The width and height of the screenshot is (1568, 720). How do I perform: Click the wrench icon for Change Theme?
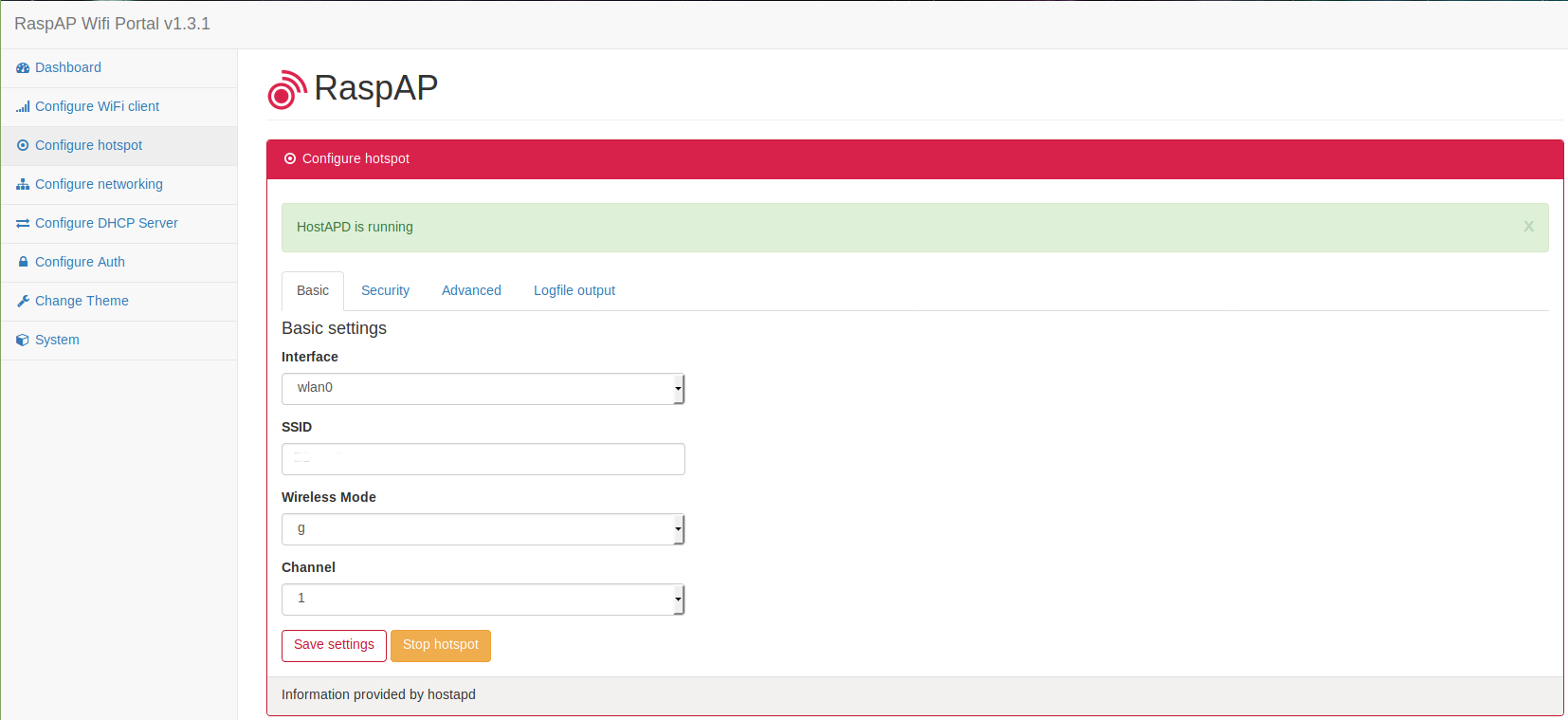click(23, 301)
